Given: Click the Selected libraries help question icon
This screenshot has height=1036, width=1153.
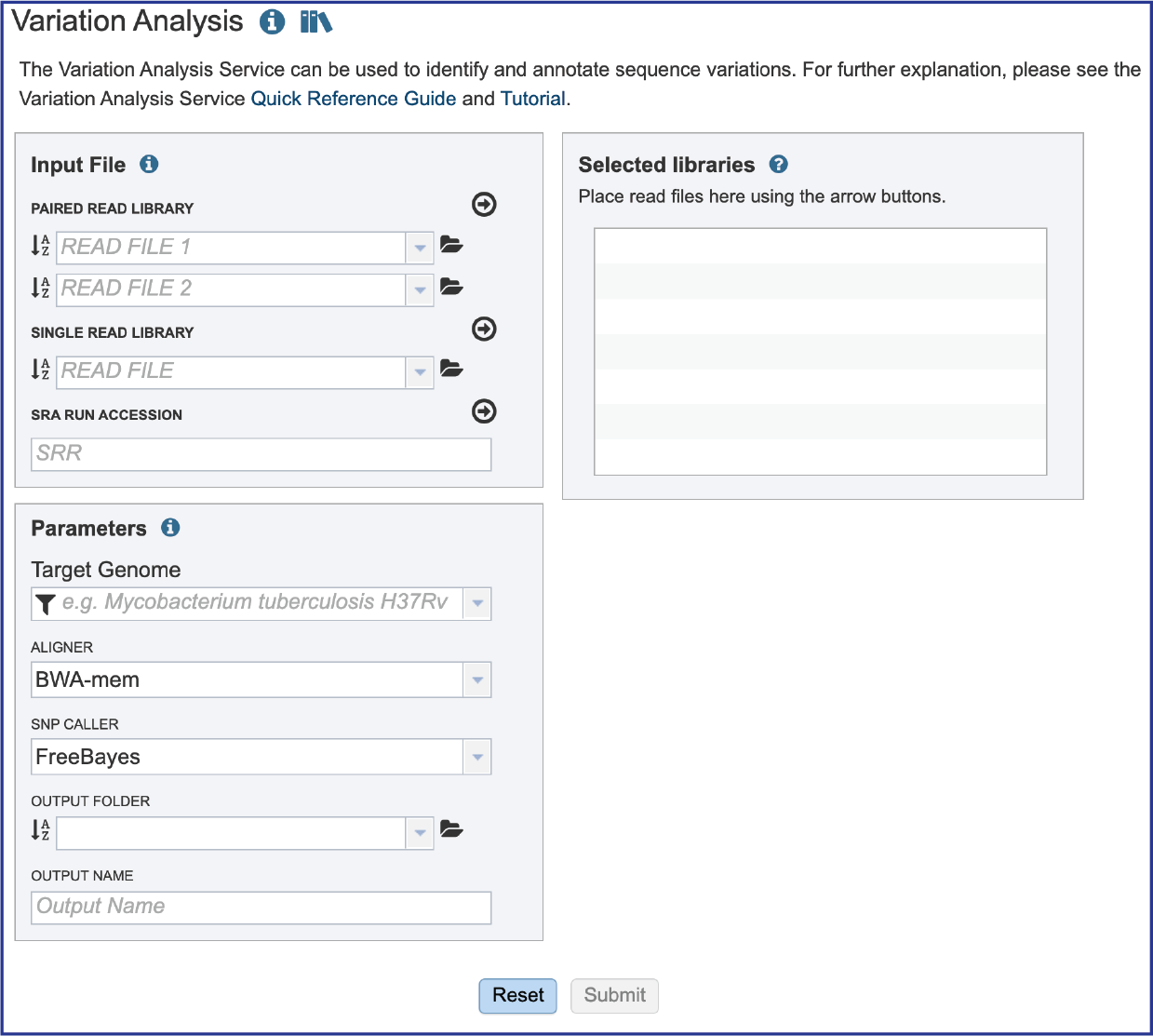Looking at the screenshot, I should [779, 164].
